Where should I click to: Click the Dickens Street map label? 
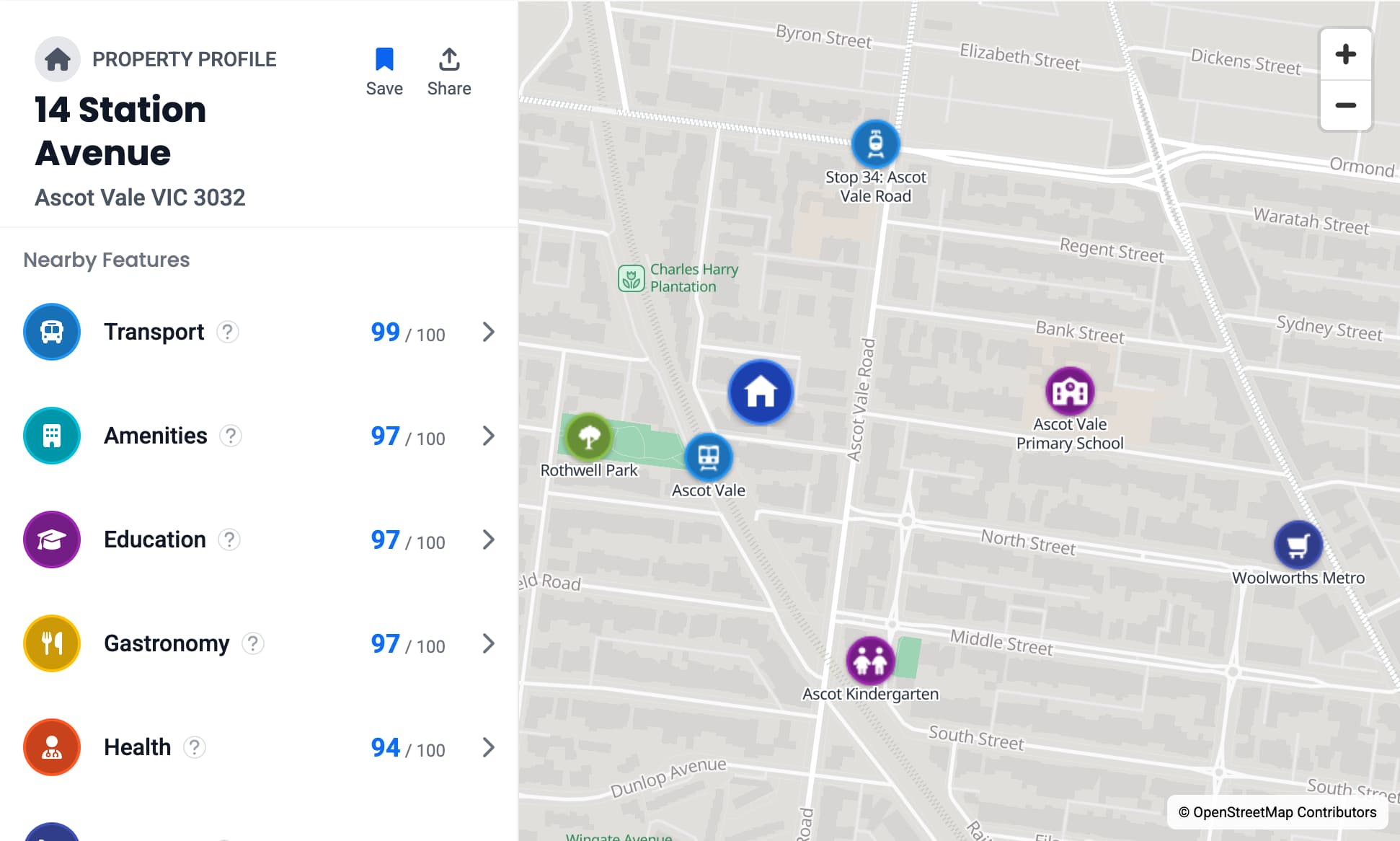click(1246, 62)
